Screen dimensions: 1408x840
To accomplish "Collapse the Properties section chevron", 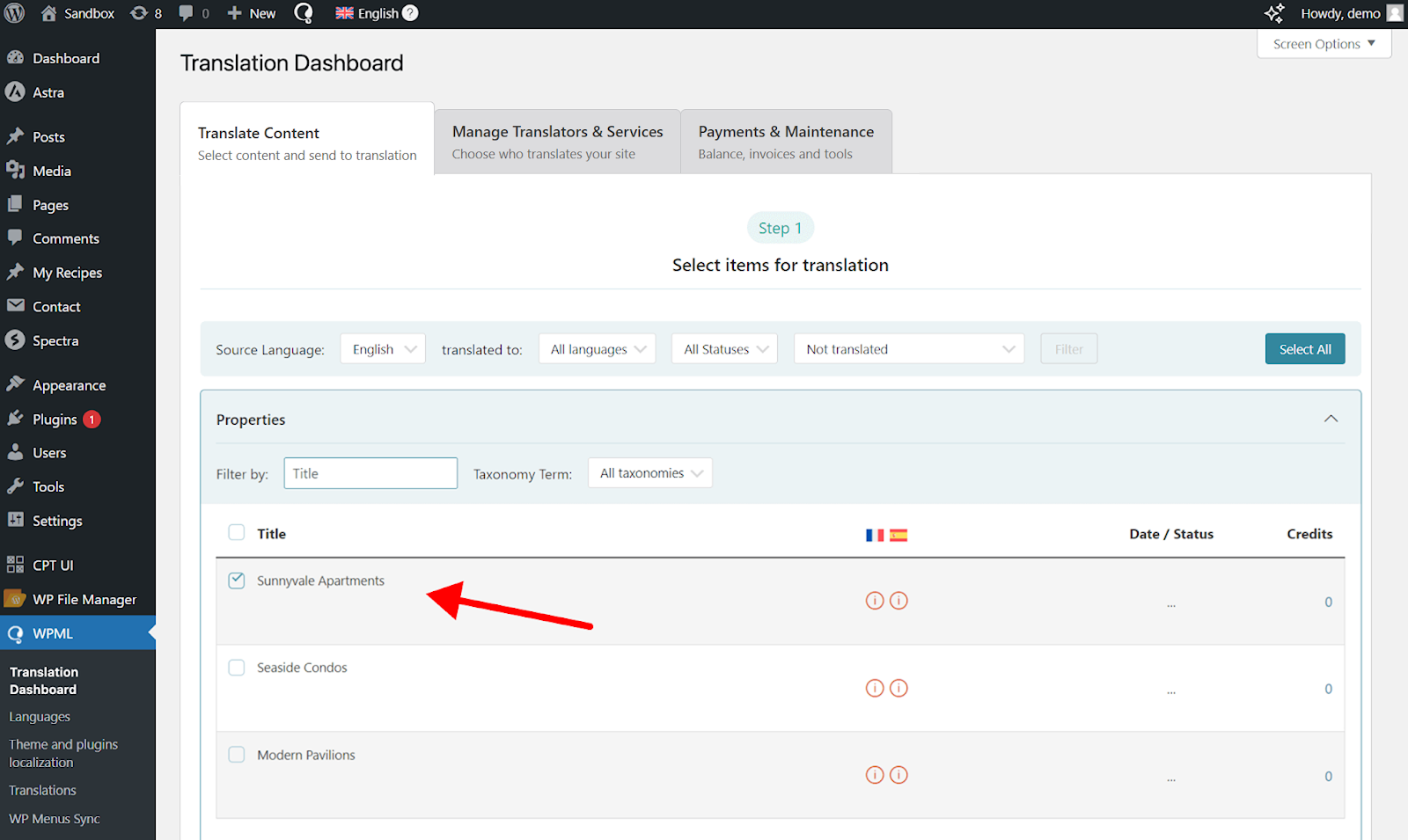I will pyautogui.click(x=1331, y=420).
